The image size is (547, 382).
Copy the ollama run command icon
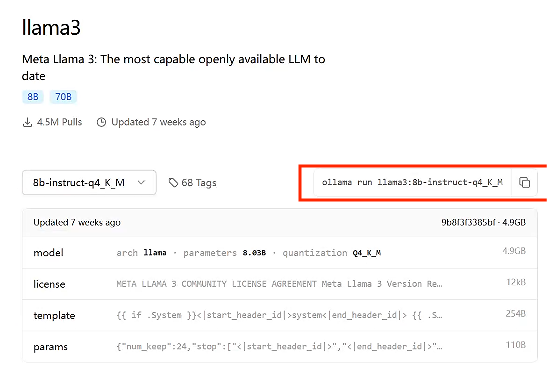point(524,182)
